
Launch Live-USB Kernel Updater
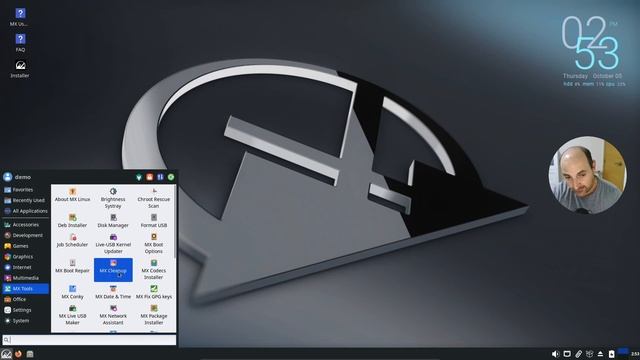click(113, 244)
